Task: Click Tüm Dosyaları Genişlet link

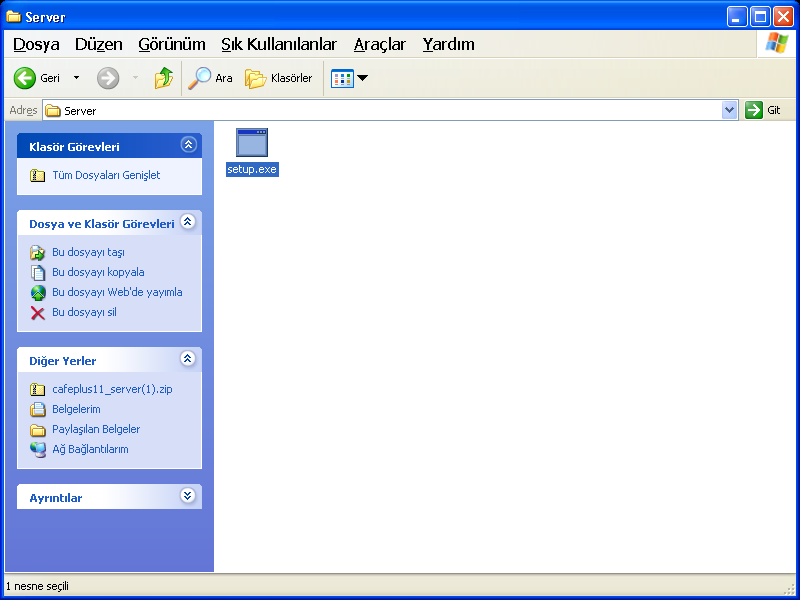Action: pos(106,176)
